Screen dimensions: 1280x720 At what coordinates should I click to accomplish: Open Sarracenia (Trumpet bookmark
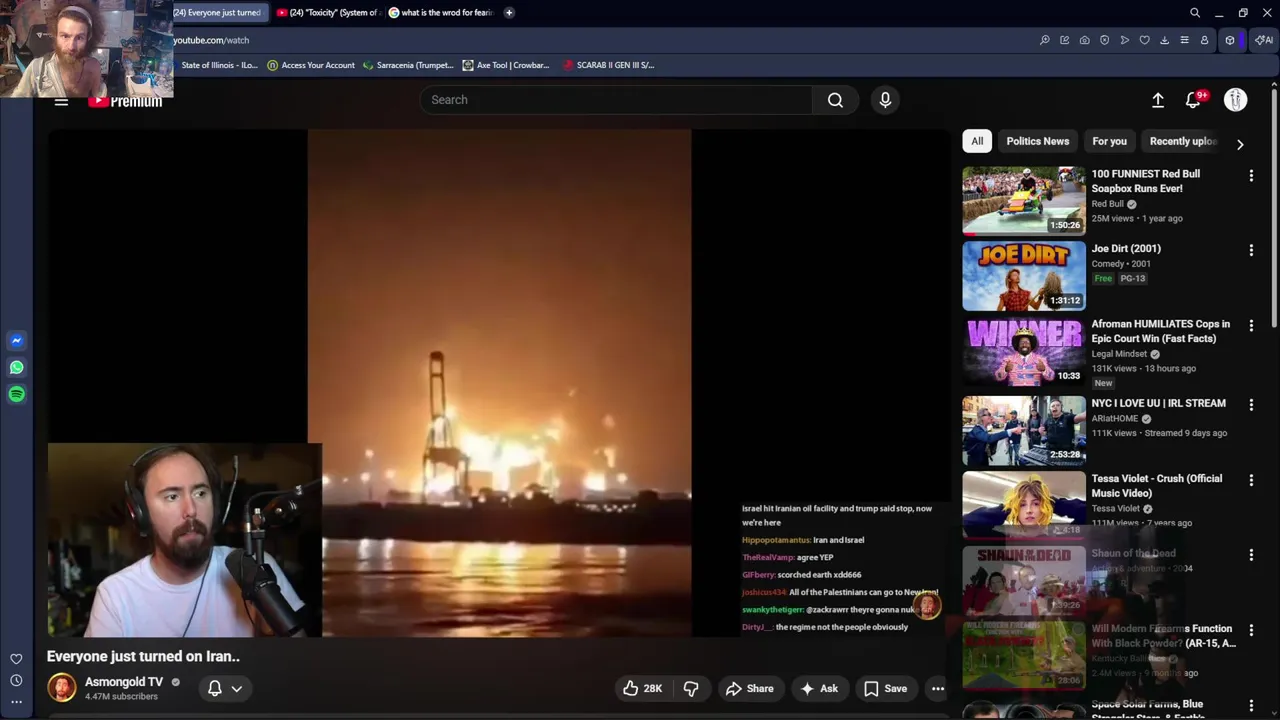pyautogui.click(x=408, y=65)
